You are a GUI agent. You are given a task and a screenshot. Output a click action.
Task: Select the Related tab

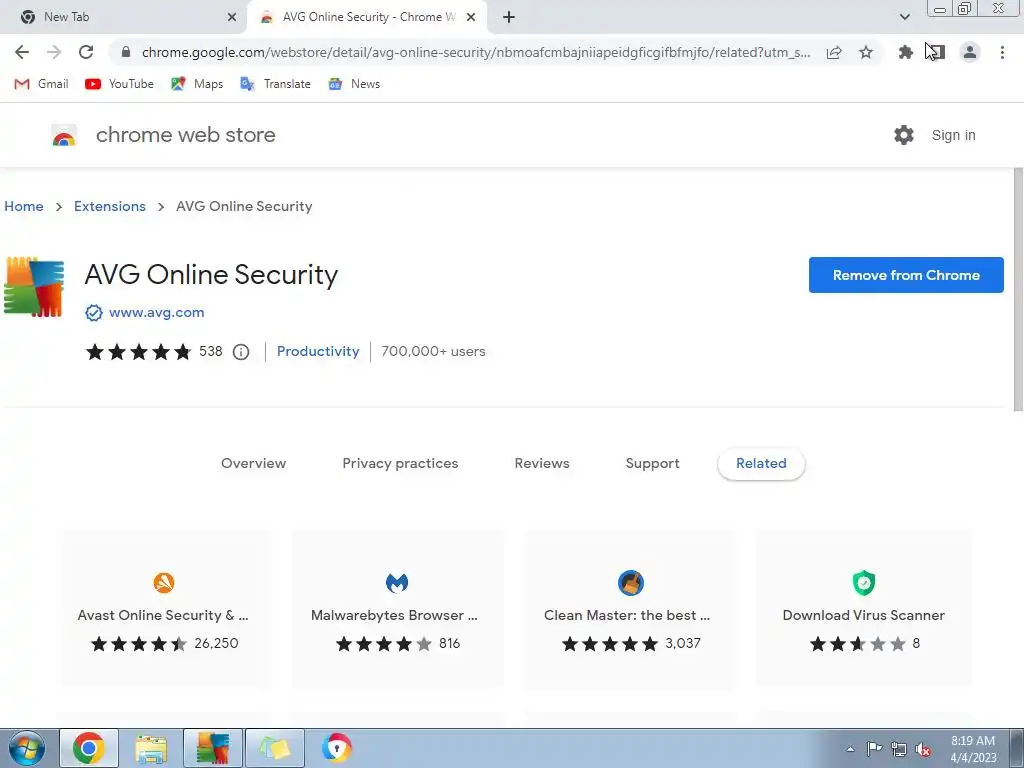click(761, 464)
